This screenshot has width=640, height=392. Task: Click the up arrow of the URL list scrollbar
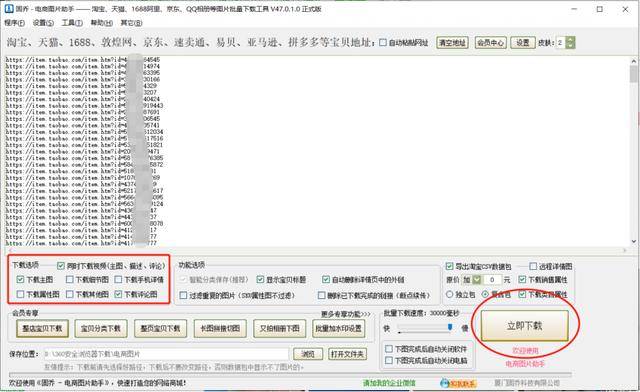[633, 61]
